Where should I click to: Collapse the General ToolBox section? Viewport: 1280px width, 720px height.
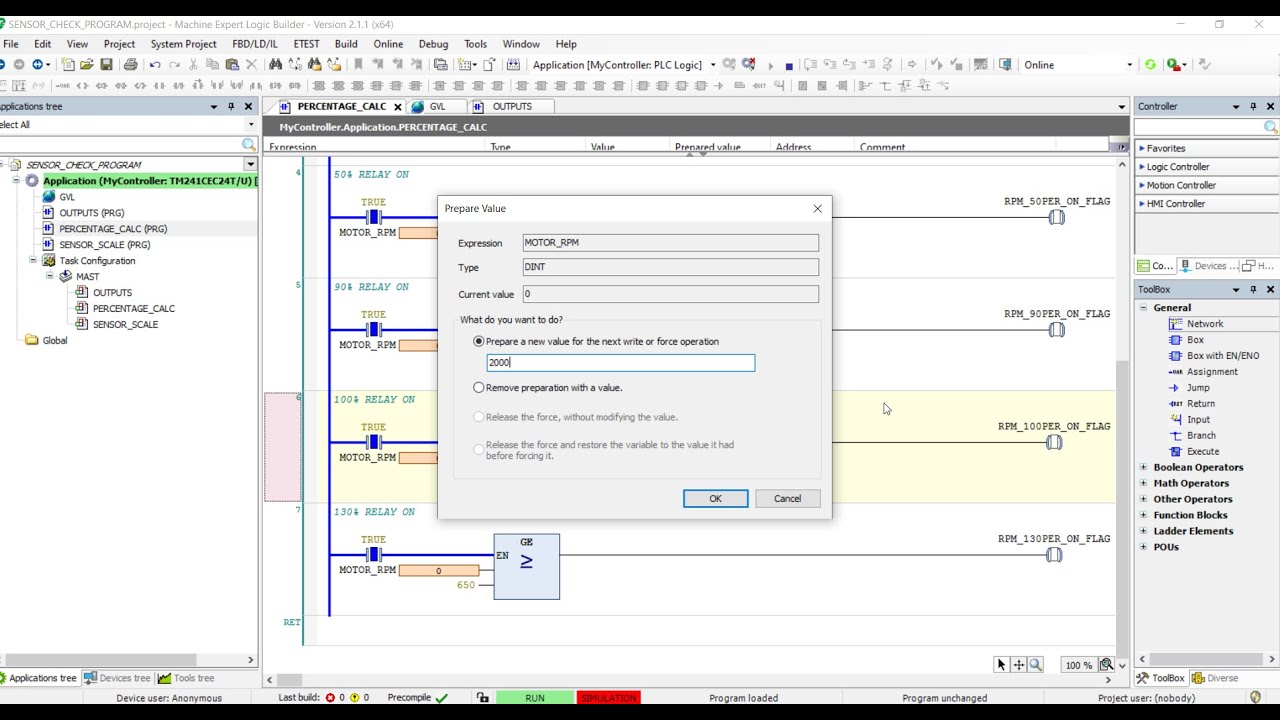coord(1144,308)
